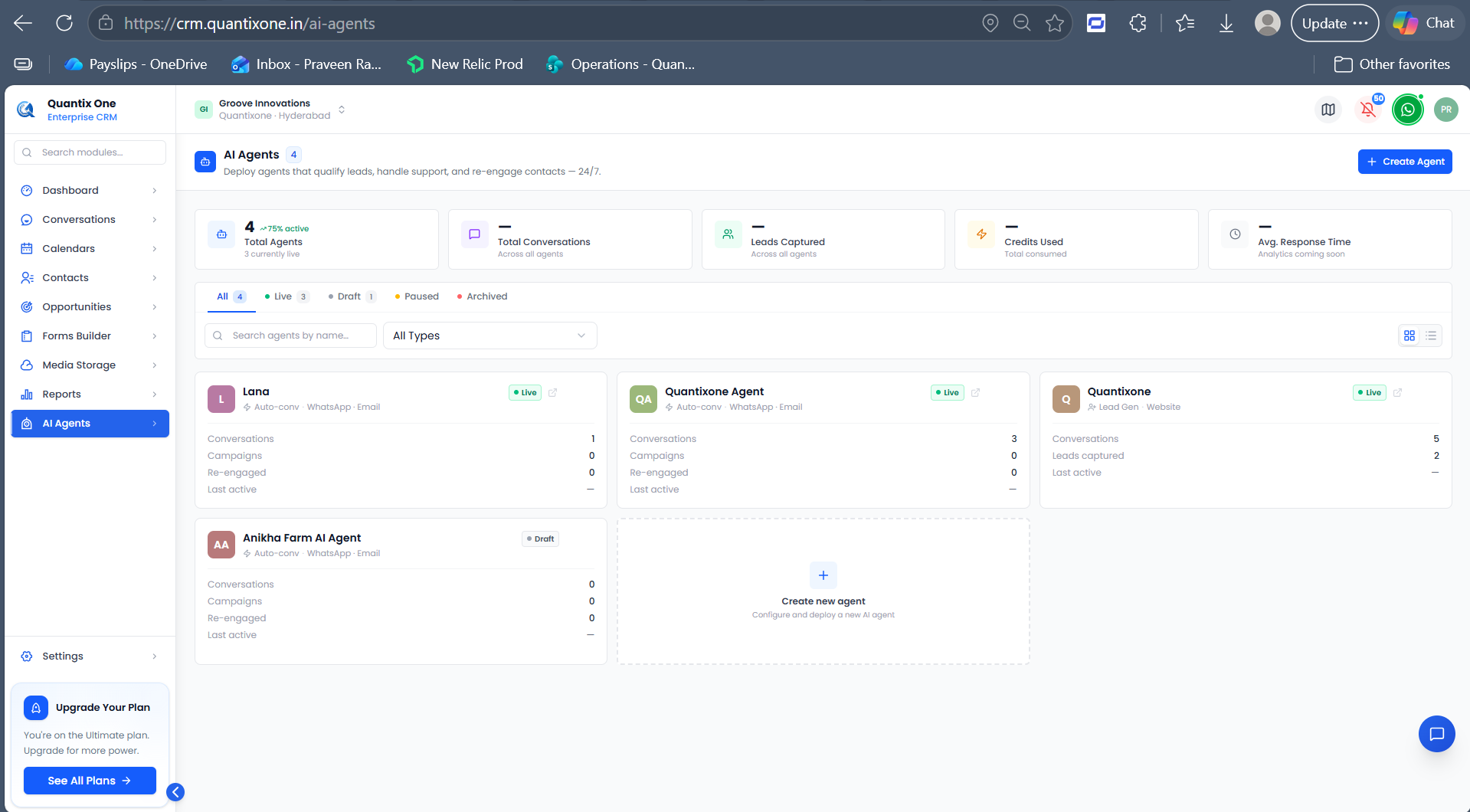This screenshot has width=1470, height=812.
Task: Click the Total Agents stat card
Action: [x=316, y=239]
